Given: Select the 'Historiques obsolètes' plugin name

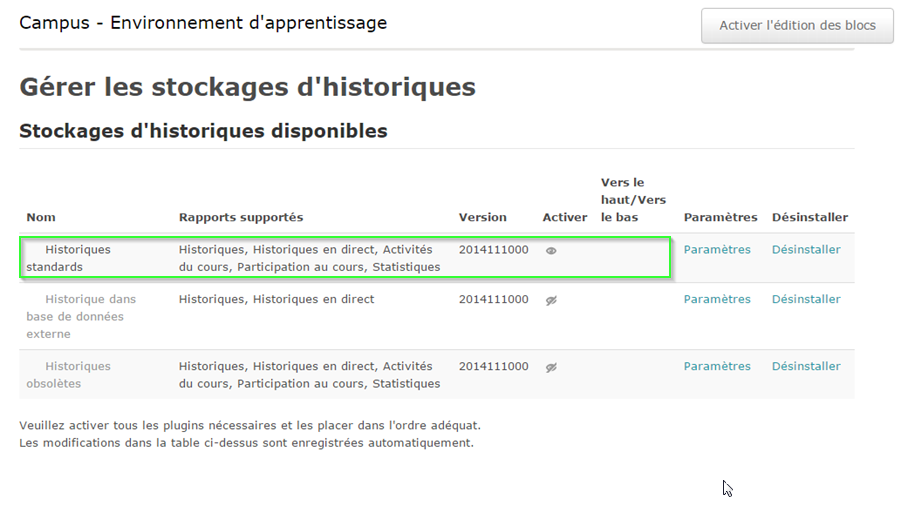Looking at the screenshot, I should click(68, 375).
